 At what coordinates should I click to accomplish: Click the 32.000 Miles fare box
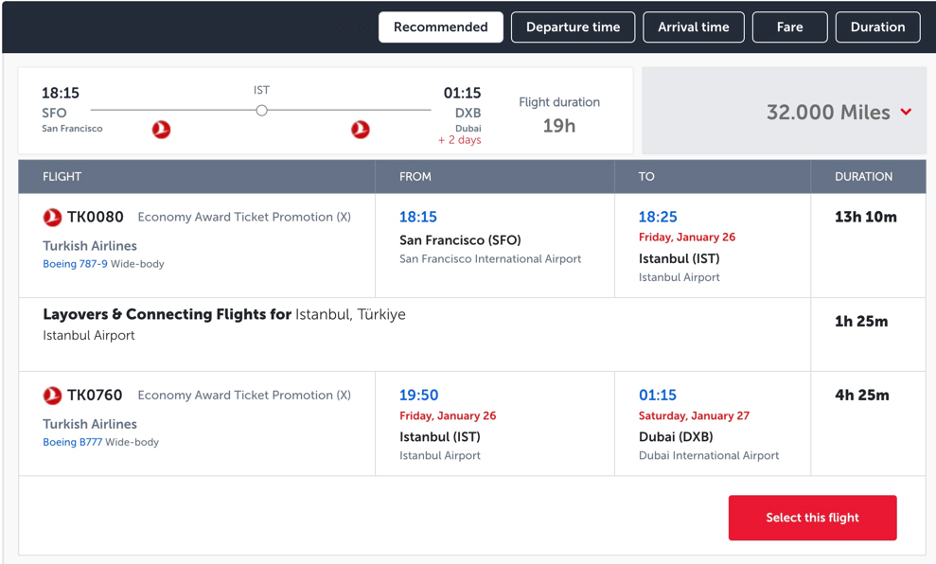tap(784, 111)
